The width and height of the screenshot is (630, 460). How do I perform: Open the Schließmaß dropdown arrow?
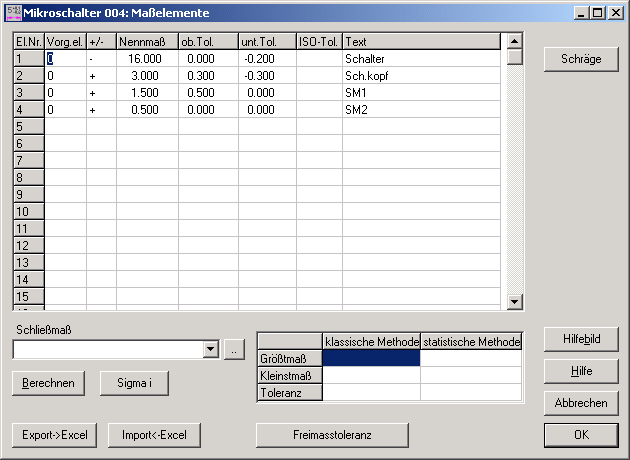(210, 349)
